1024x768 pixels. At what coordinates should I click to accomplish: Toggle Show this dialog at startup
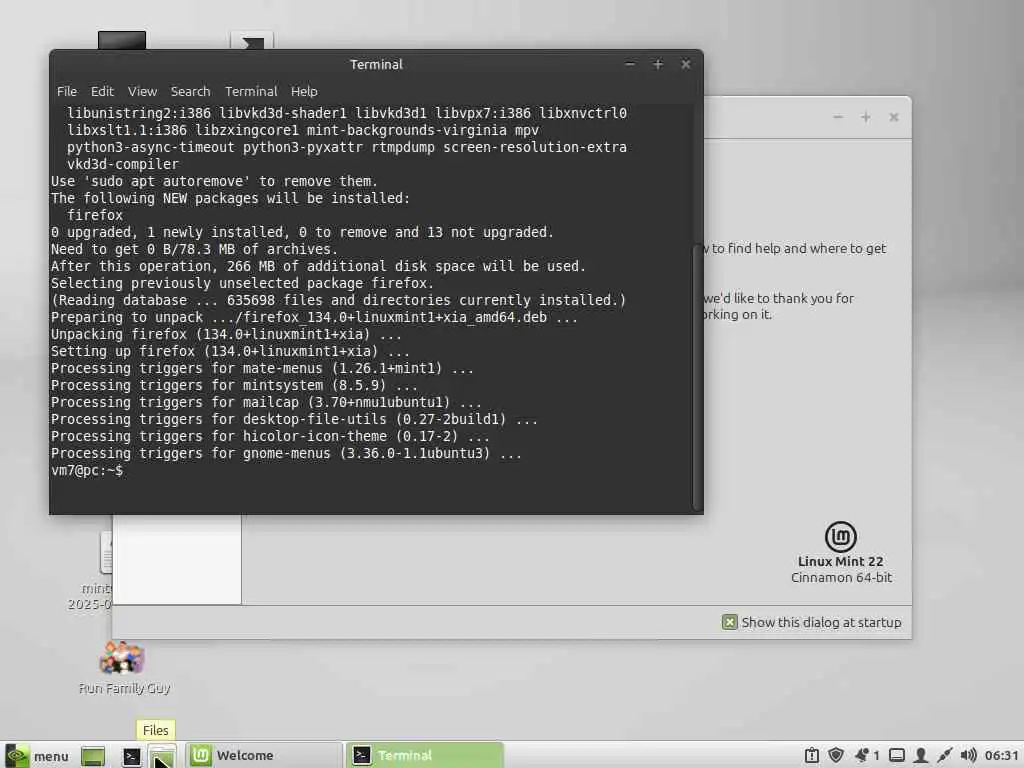pyautogui.click(x=729, y=622)
